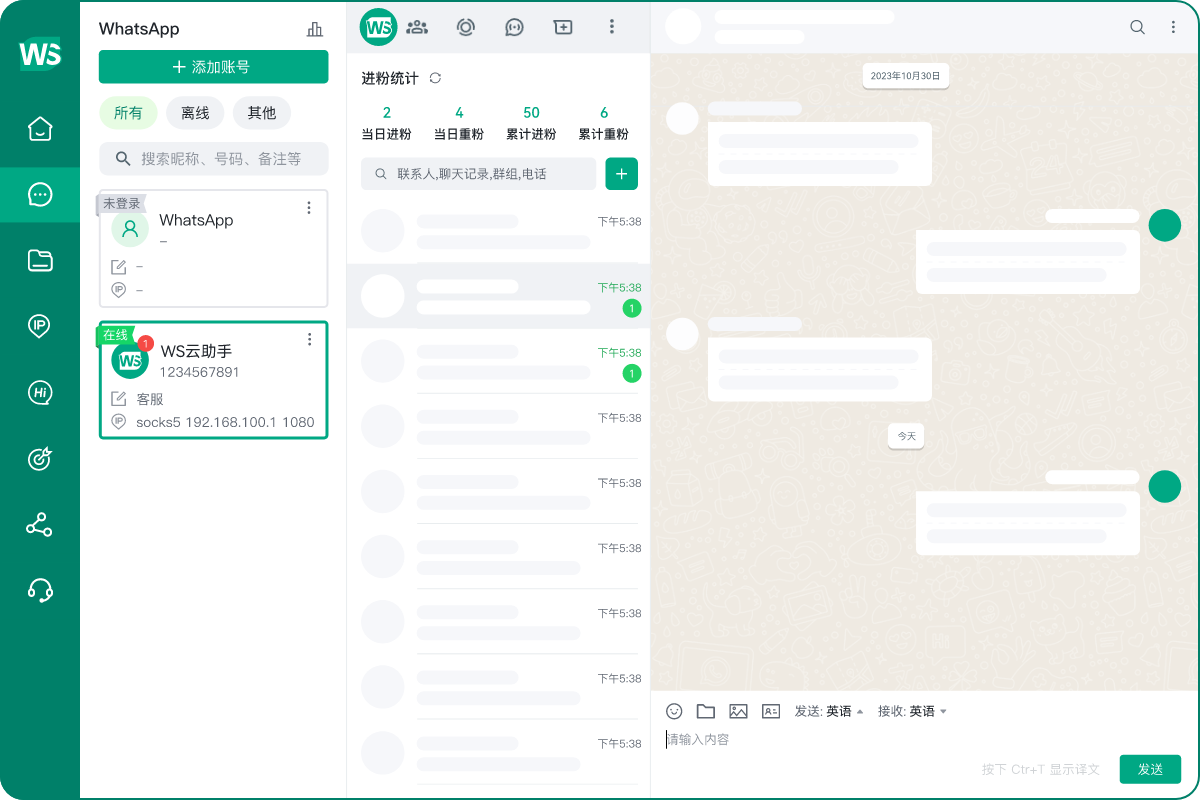The image size is (1200, 800).
Task: Select the WS云助手 account card
Action: point(213,380)
